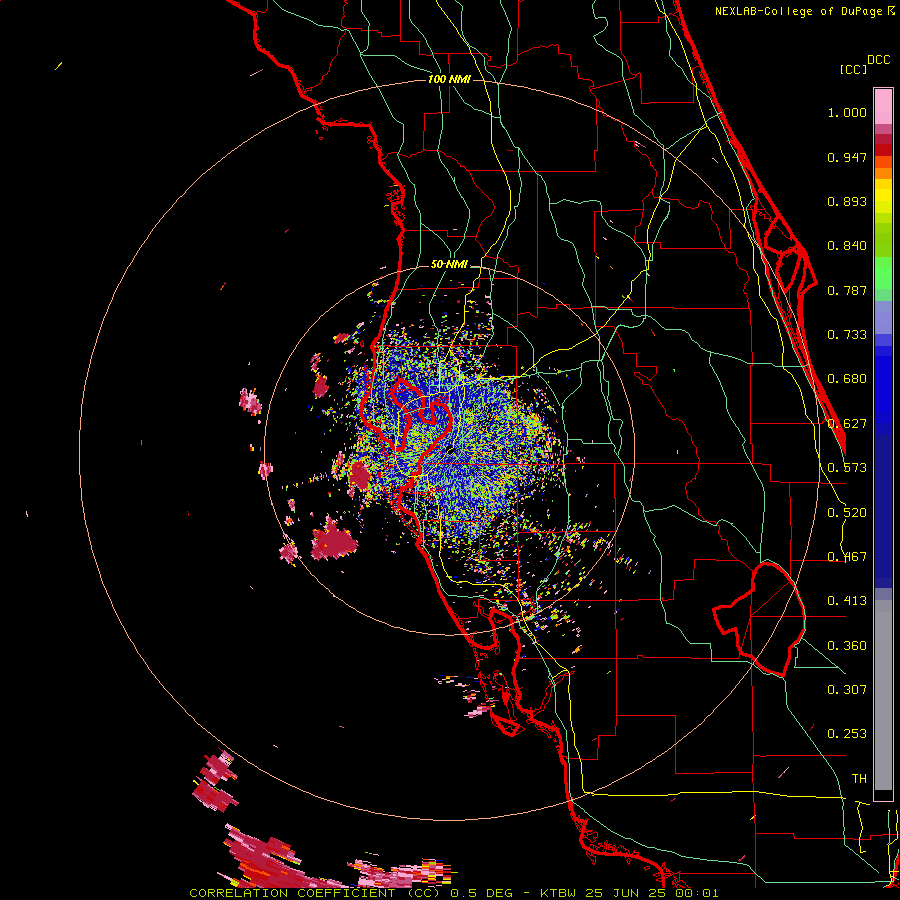Image resolution: width=900 pixels, height=900 pixels.
Task: Click the yellow segment of the color bar
Action: click(x=883, y=196)
